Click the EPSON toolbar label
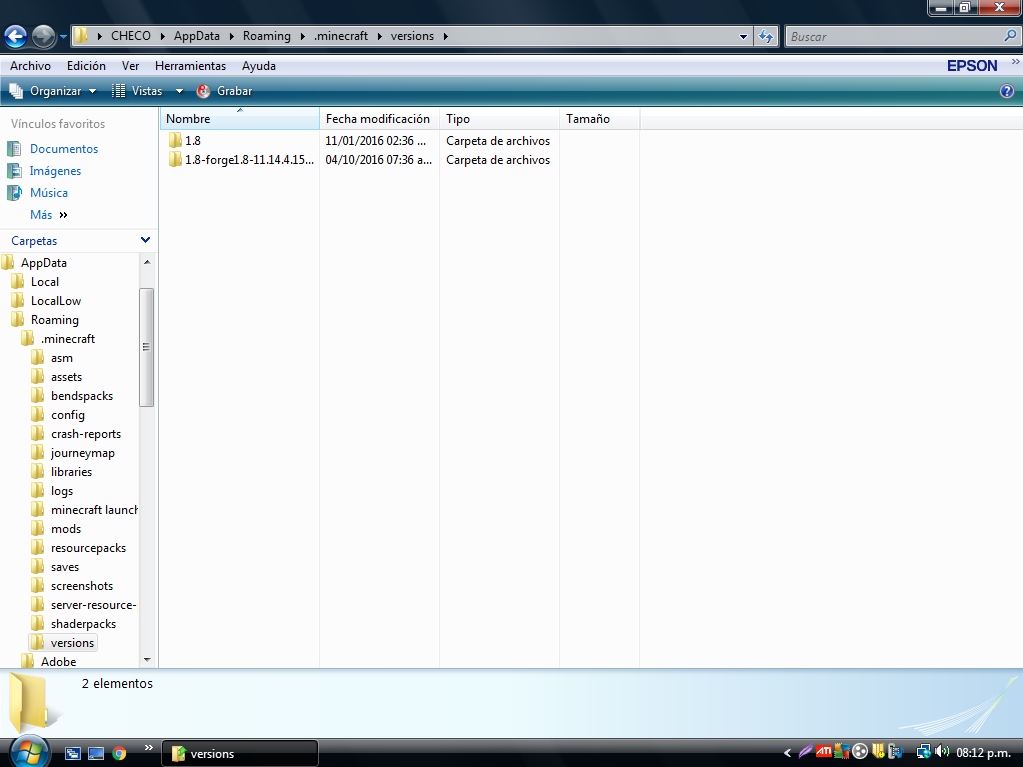 pyautogui.click(x=972, y=66)
